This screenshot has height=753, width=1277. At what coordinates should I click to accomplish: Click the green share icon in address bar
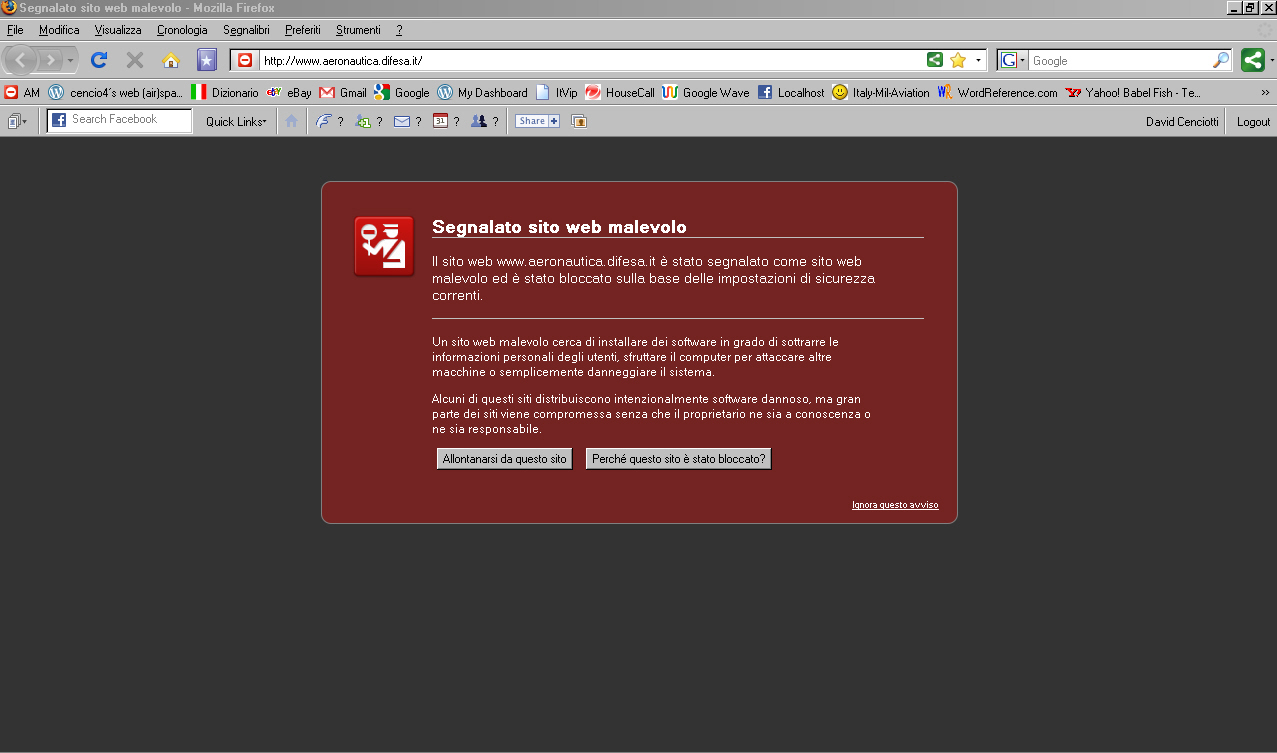[935, 60]
